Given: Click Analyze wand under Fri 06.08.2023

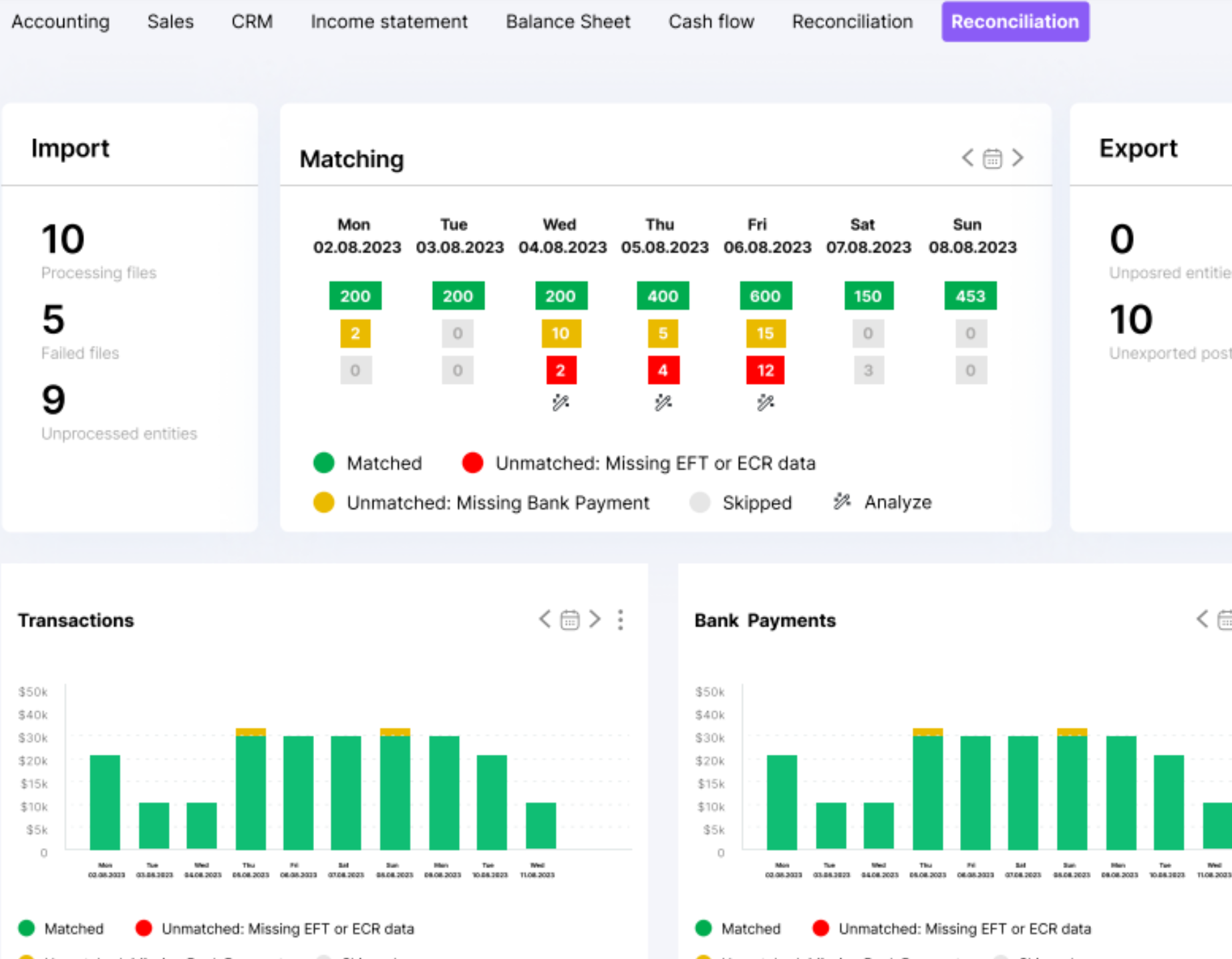Looking at the screenshot, I should pyautogui.click(x=766, y=403).
